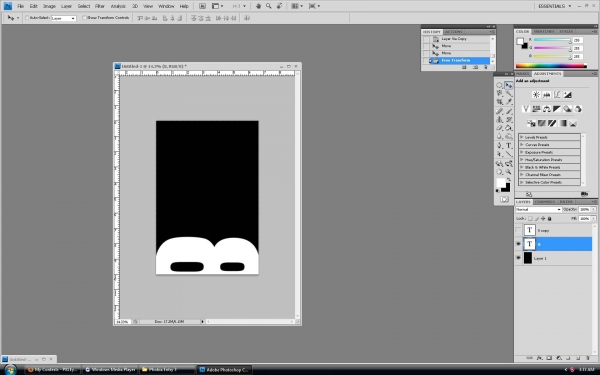Expand Levels Presets

pos(522,137)
